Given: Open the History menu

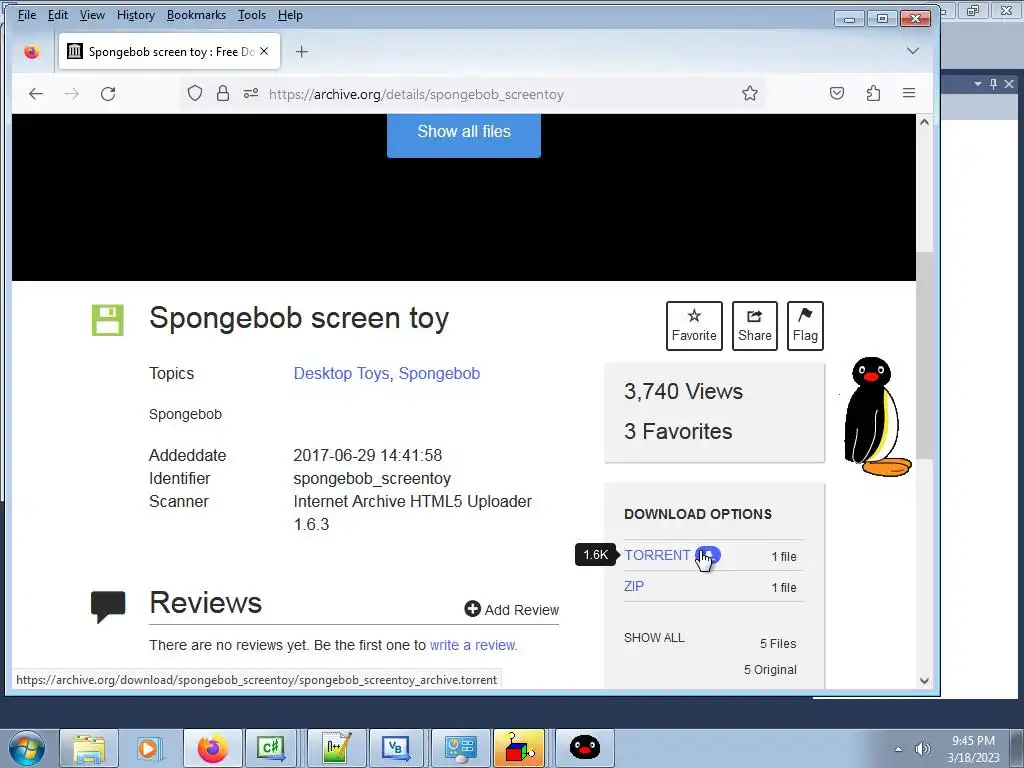Looking at the screenshot, I should point(136,14).
